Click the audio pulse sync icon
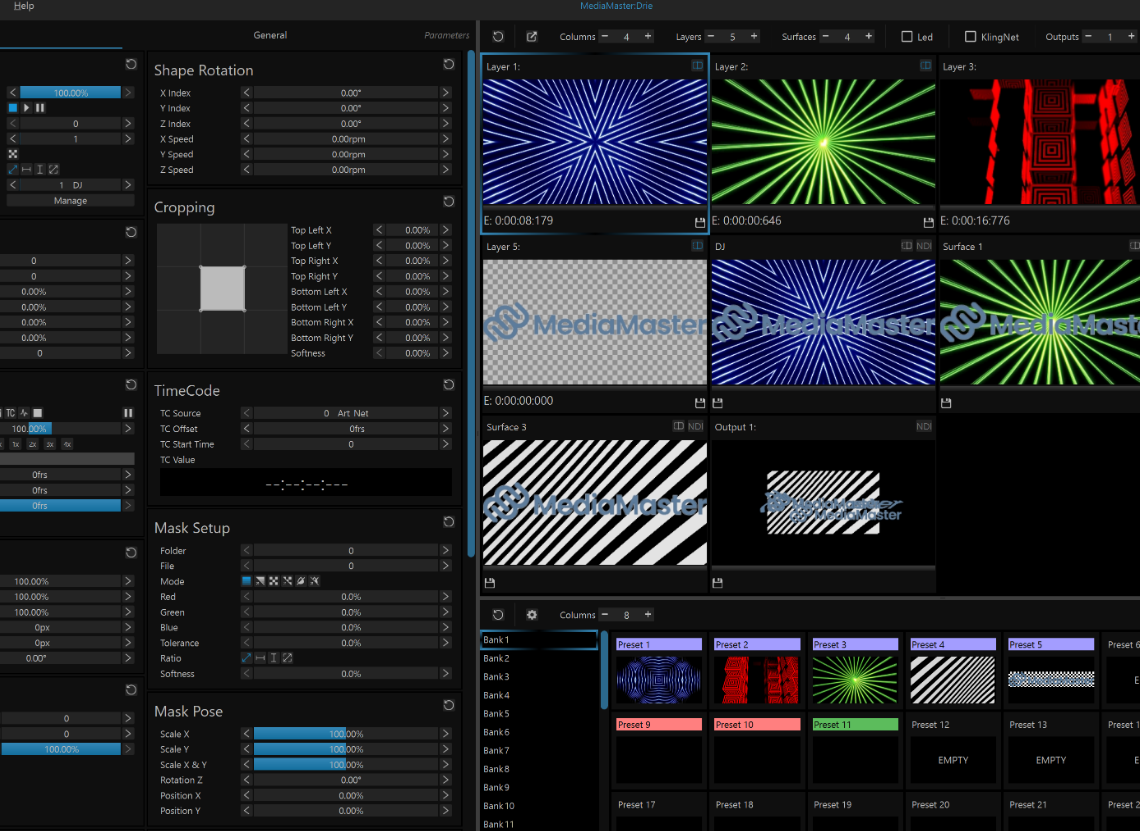Screen dimensions: 1140x831 [24, 413]
